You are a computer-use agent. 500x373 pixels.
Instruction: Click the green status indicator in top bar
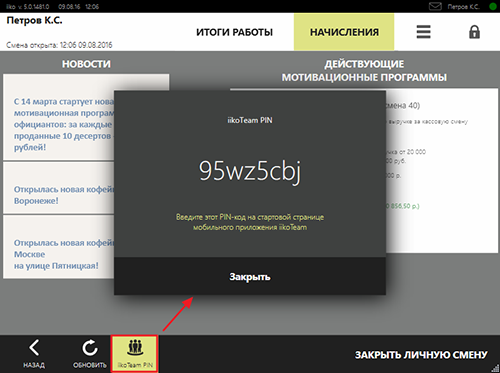pyautogui.click(x=492, y=6)
